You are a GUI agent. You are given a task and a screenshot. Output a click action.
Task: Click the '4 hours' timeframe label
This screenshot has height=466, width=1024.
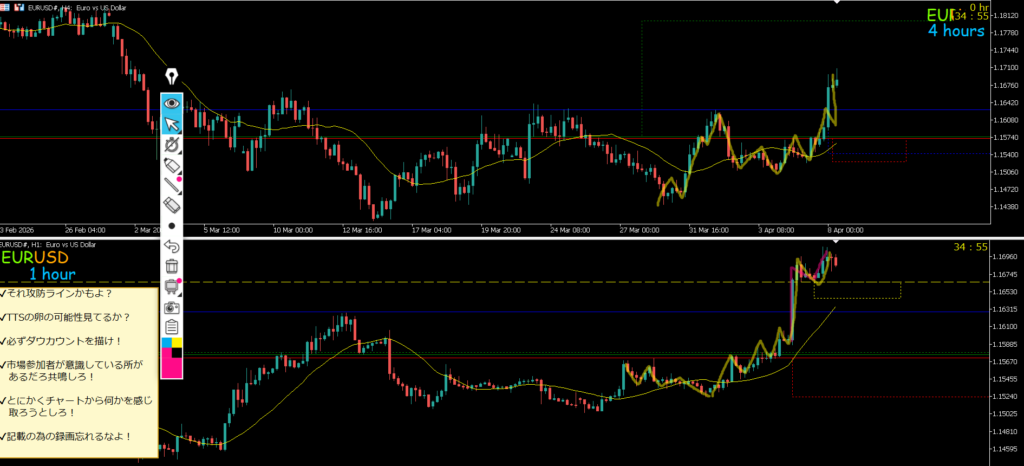[x=956, y=31]
